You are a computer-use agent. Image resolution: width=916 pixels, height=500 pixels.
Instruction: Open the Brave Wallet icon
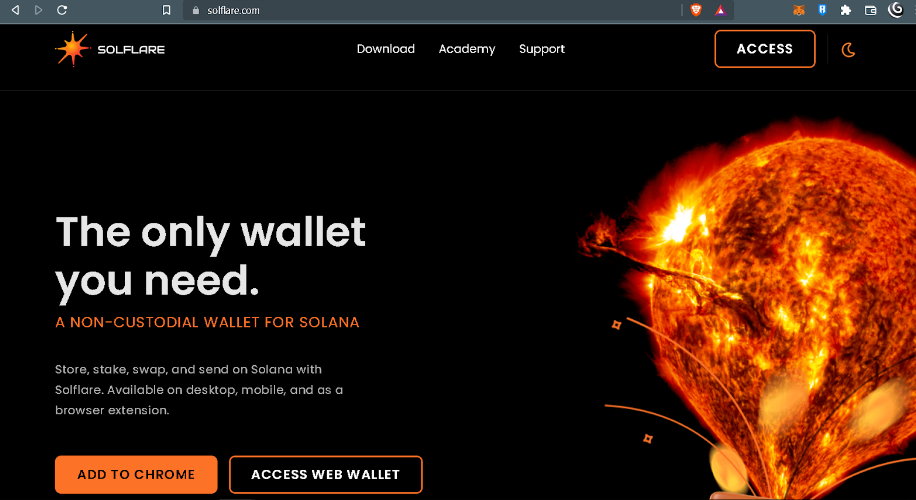click(870, 10)
